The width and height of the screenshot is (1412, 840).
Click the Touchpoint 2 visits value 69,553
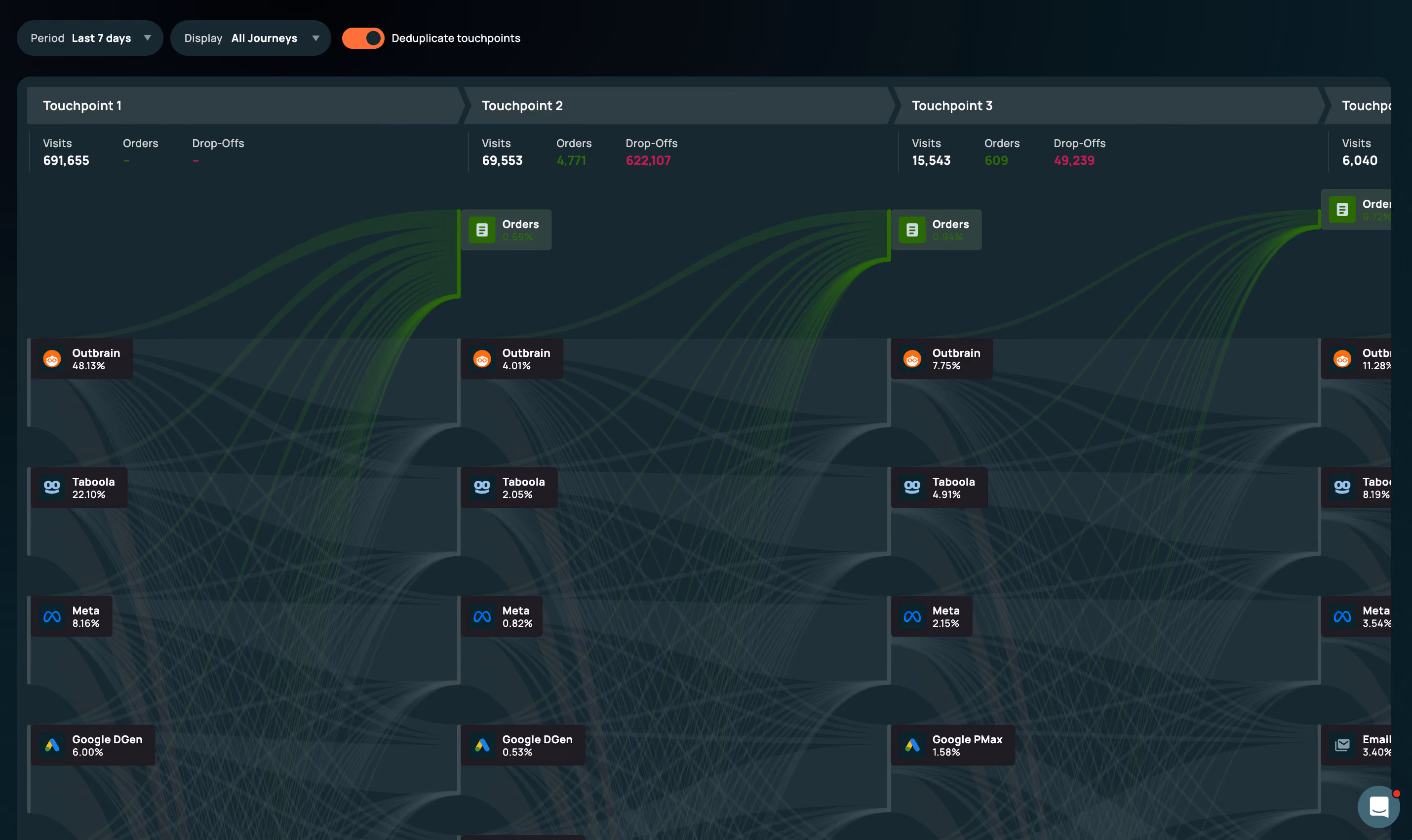502,160
